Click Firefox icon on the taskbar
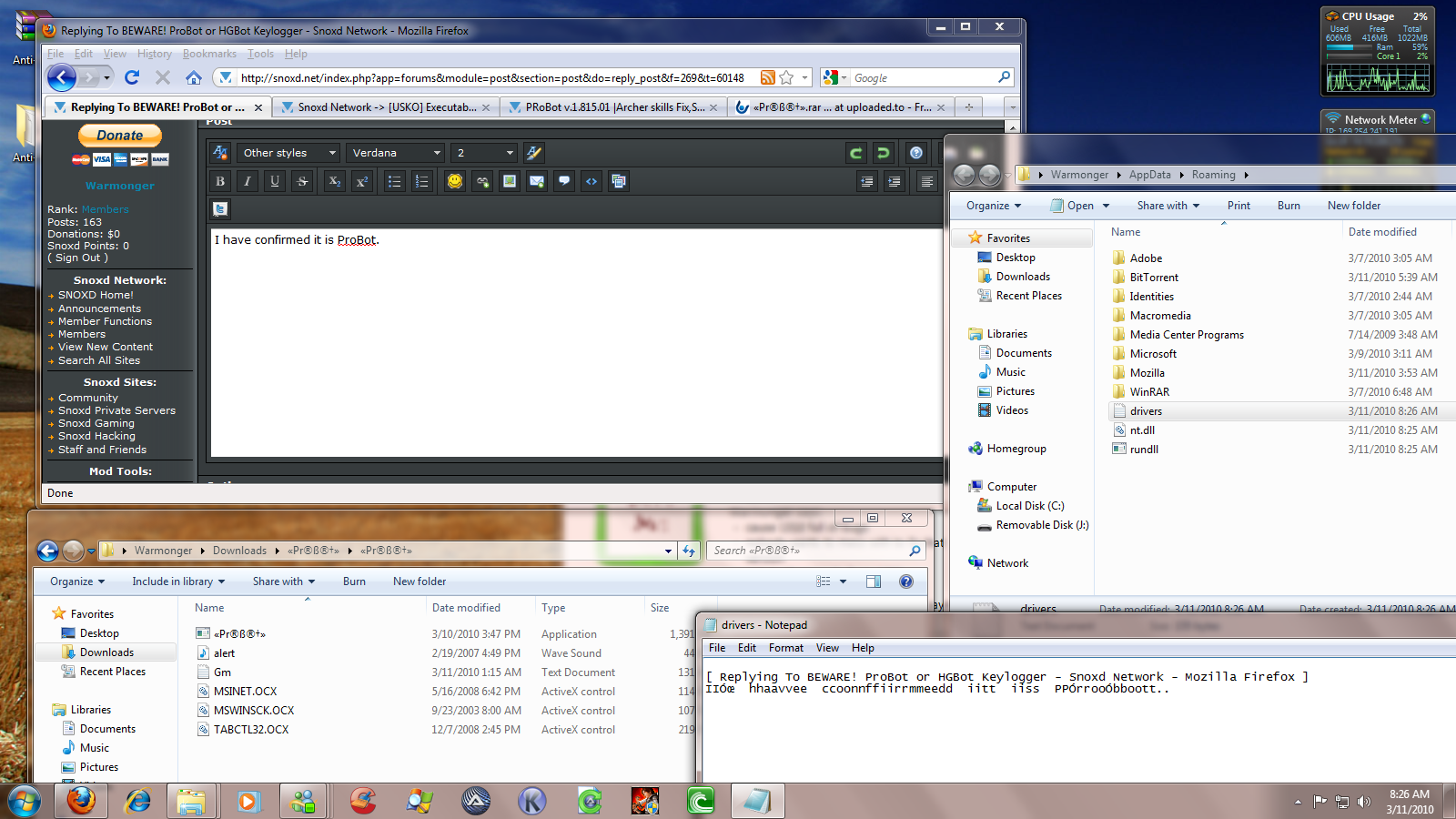1456x819 pixels. 81,801
